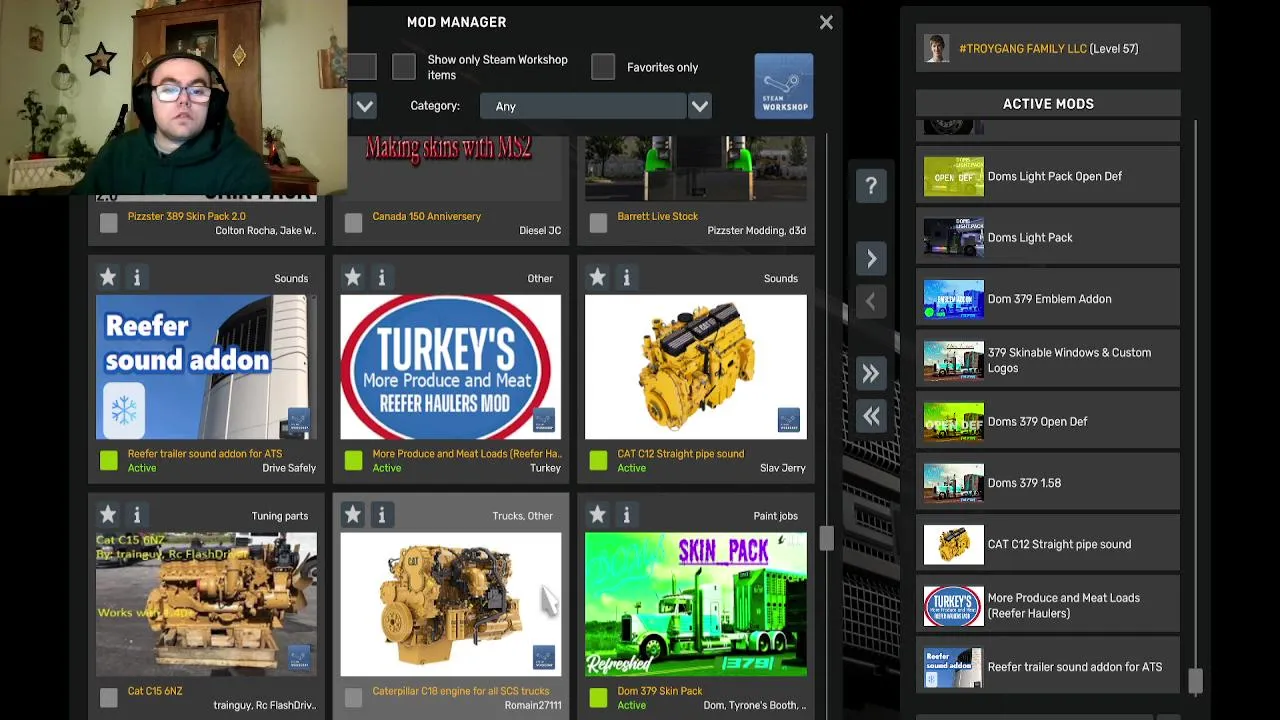This screenshot has width=1280, height=720.
Task: Favorite the CAT C12 Straight pipe mod
Action: 597,277
